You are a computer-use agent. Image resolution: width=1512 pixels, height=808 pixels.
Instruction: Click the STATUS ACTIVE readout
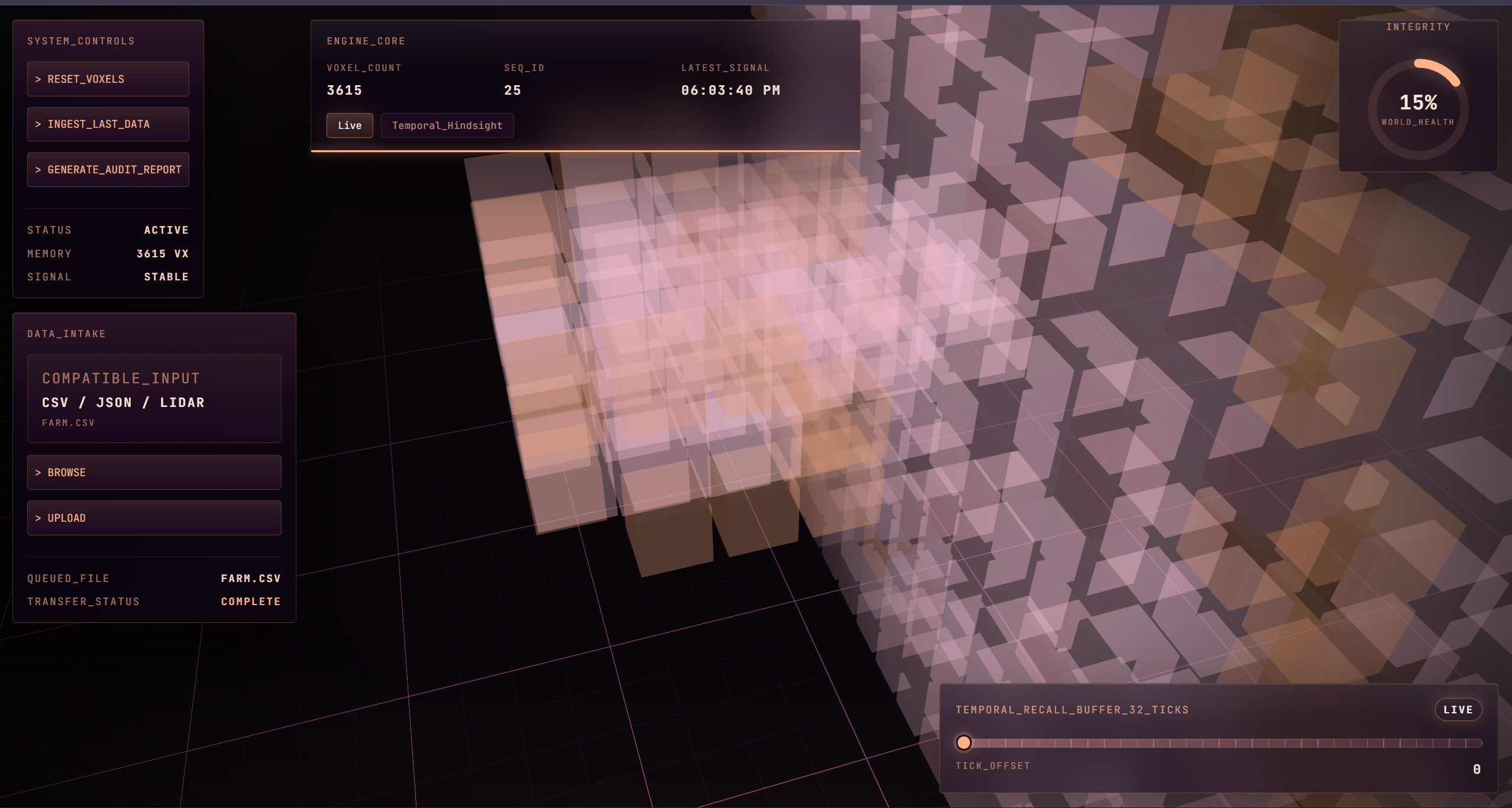tap(166, 230)
